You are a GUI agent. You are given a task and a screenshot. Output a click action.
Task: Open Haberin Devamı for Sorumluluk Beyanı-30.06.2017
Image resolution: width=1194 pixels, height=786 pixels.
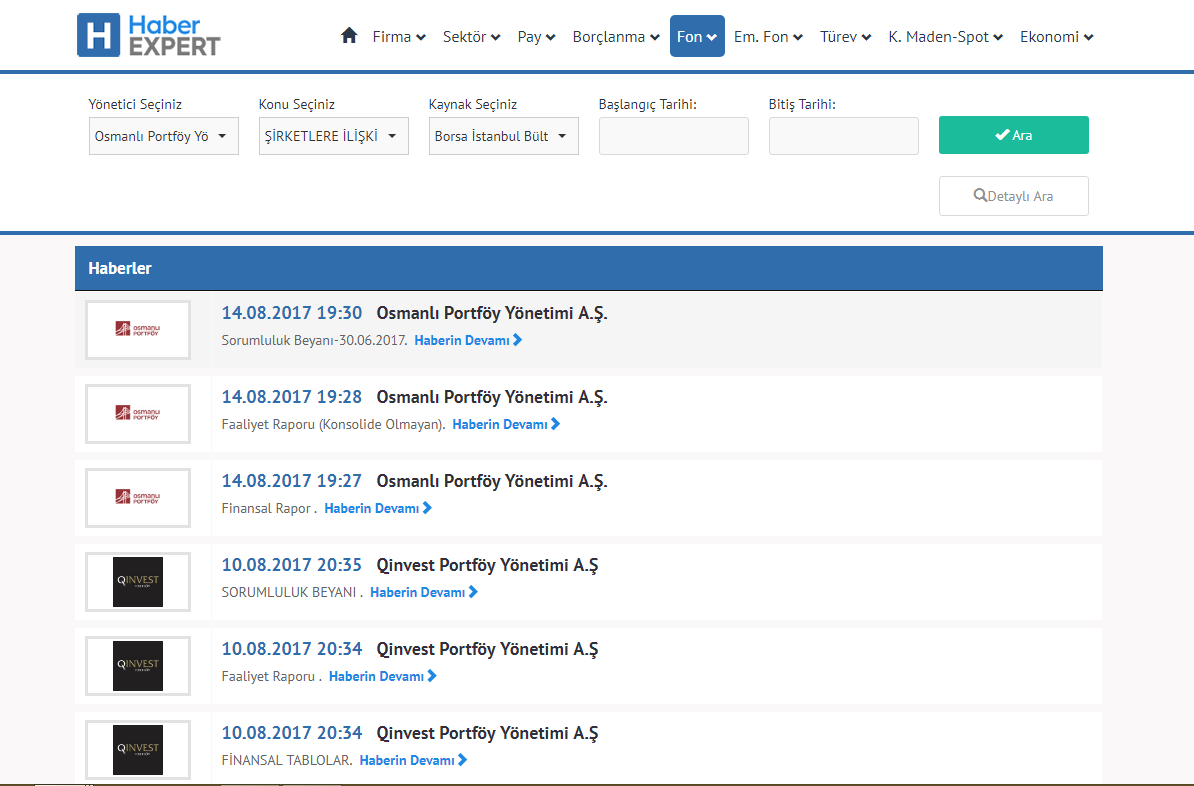468,340
